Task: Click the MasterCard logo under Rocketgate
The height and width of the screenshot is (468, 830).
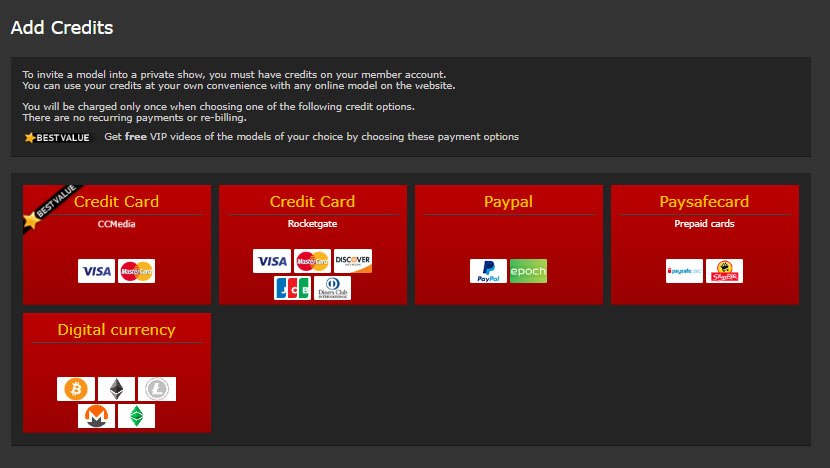Action: tap(312, 261)
